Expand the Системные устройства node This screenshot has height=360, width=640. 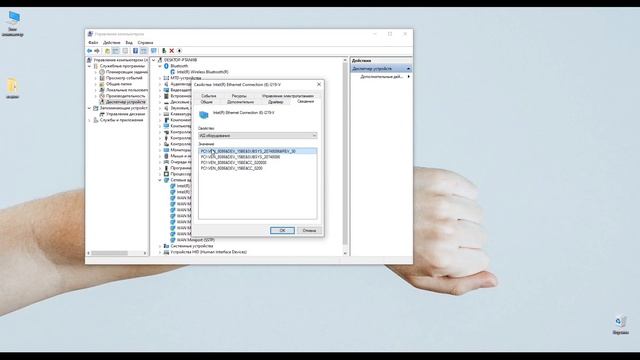pos(160,246)
